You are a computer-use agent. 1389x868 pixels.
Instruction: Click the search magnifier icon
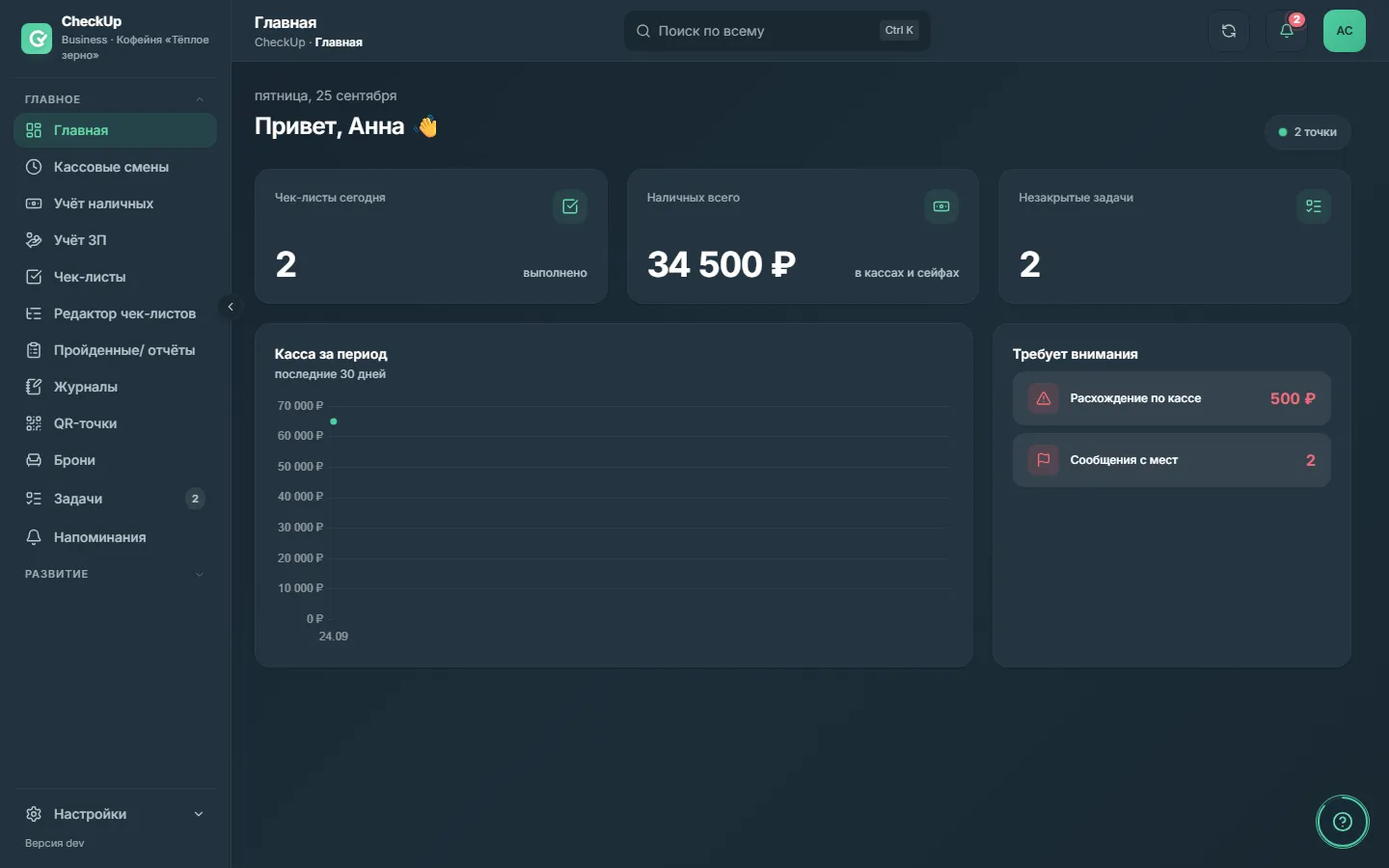(x=643, y=31)
